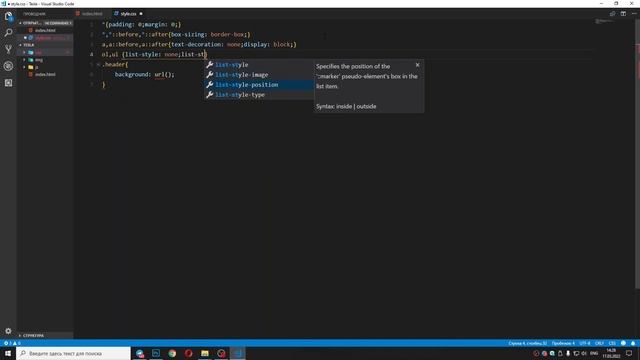Screen dimensions: 640x360
Task: Click line and column indicator in status bar
Action: (x=527, y=343)
